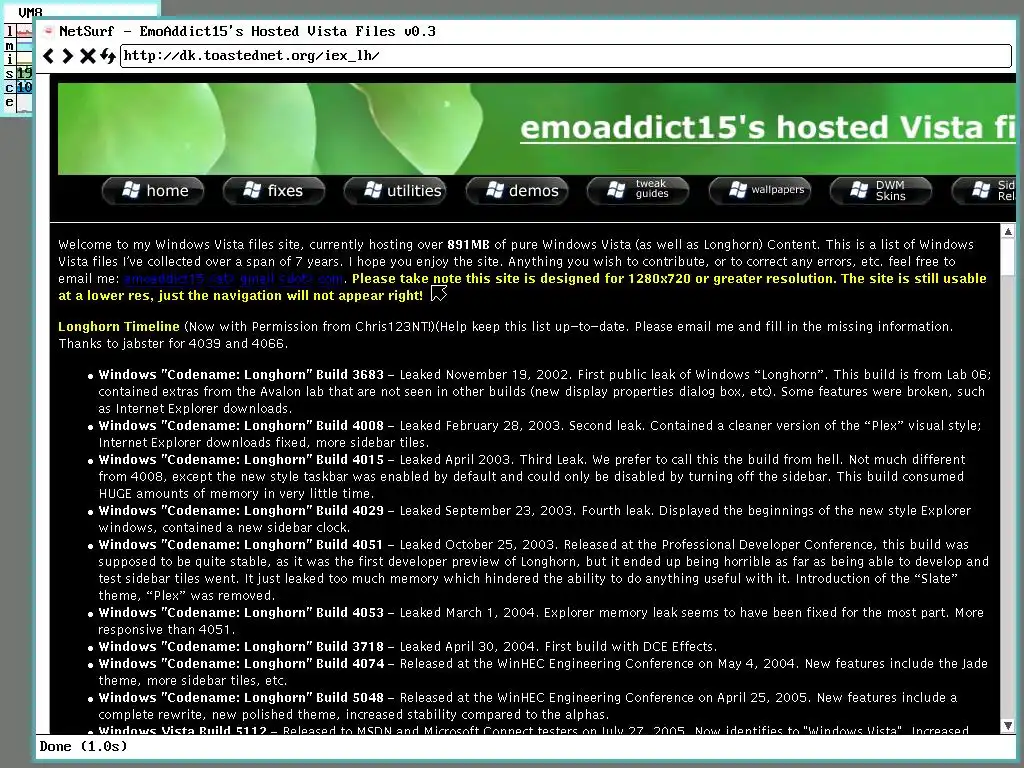Click the Windows flag icon on wallpapers button
Screen dimensions: 1024x768
point(738,190)
